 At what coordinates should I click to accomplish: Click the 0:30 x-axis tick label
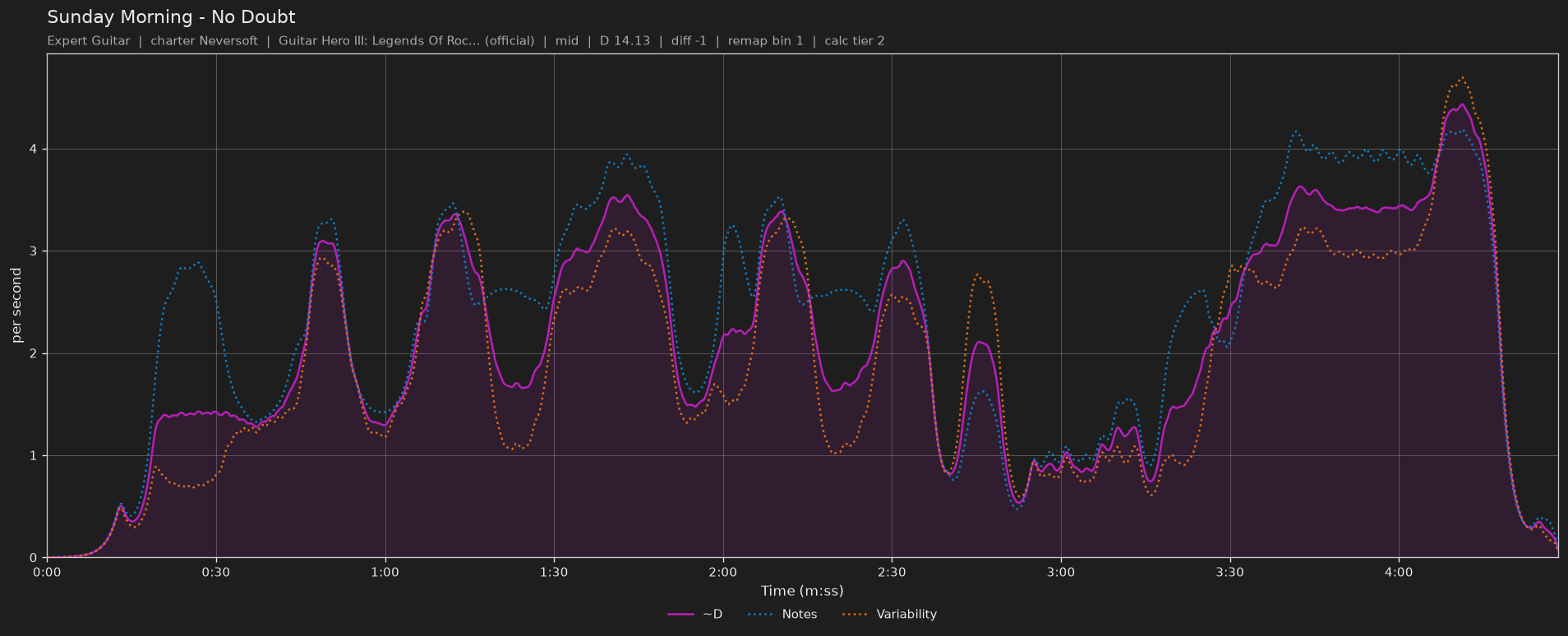[216, 573]
